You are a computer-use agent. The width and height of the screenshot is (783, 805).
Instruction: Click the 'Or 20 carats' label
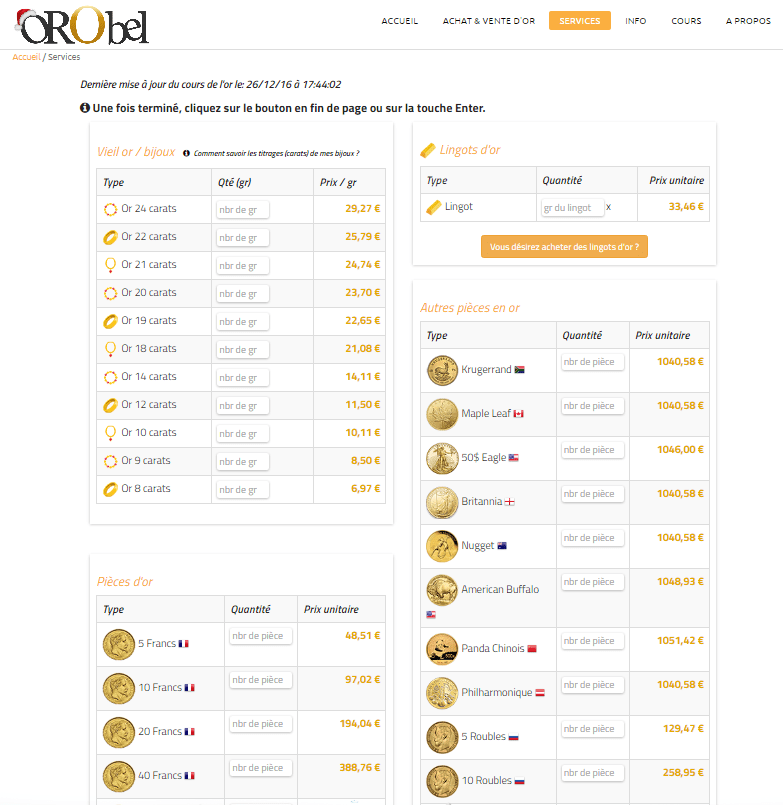[149, 292]
